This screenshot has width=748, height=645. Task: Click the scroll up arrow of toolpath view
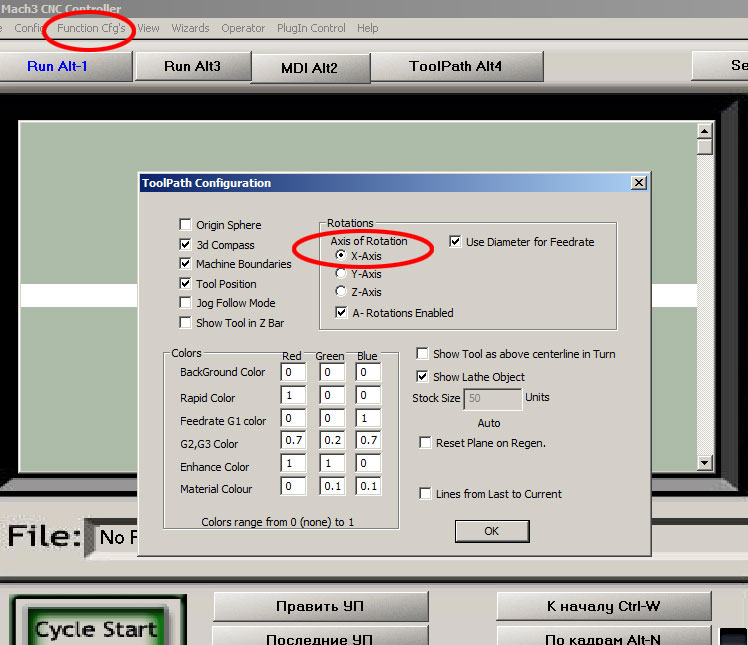[x=705, y=131]
